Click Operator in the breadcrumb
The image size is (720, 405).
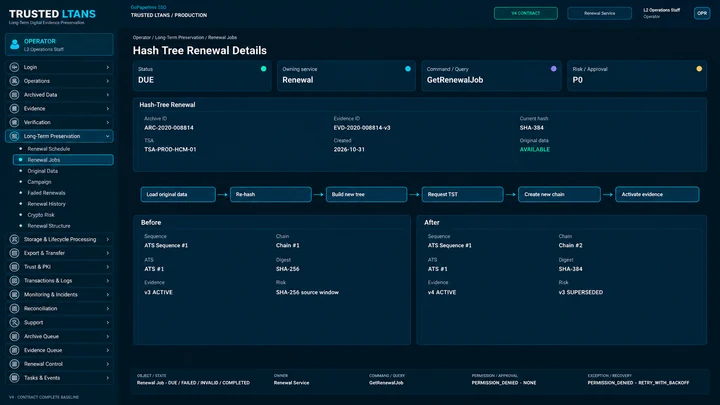pos(141,38)
